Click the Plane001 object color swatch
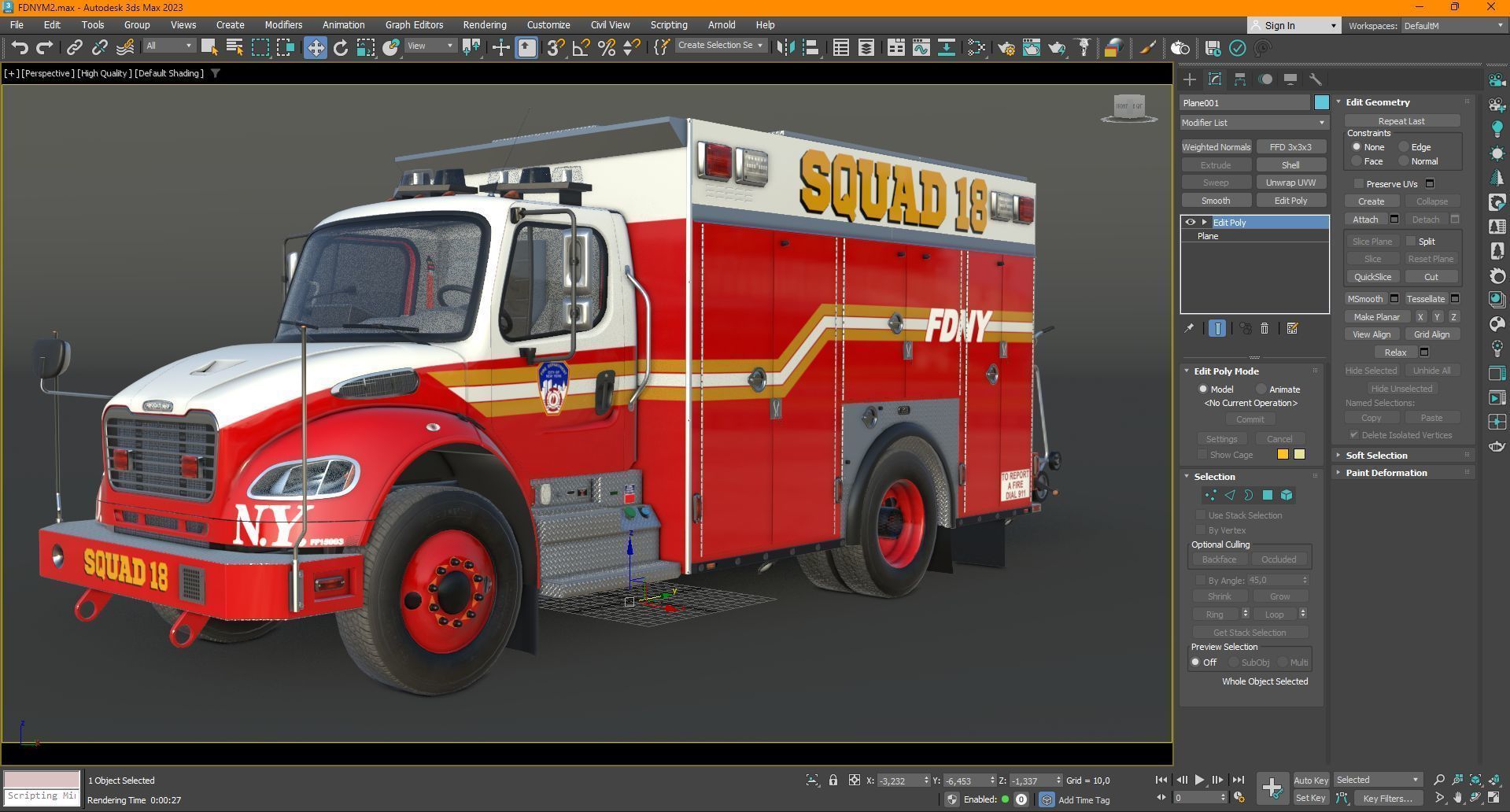The image size is (1510, 812). pos(1321,102)
